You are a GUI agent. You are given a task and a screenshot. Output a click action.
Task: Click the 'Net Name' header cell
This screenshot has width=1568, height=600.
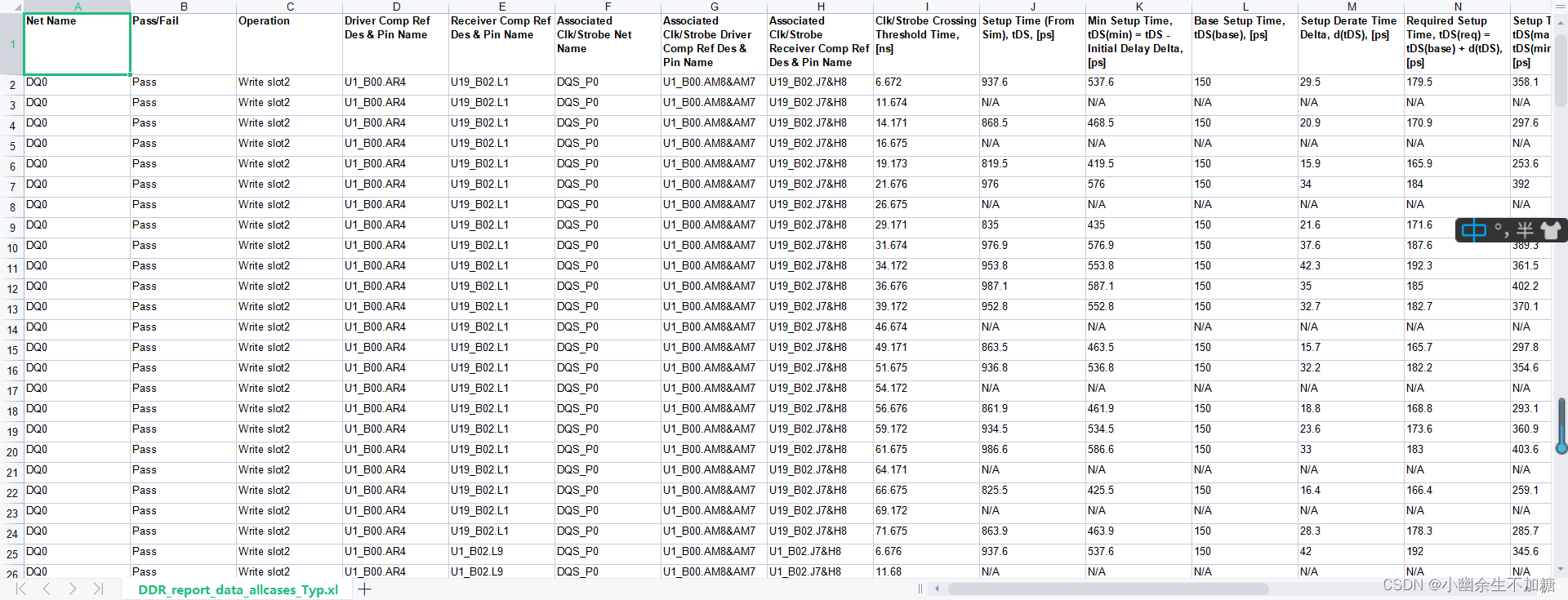(78, 44)
